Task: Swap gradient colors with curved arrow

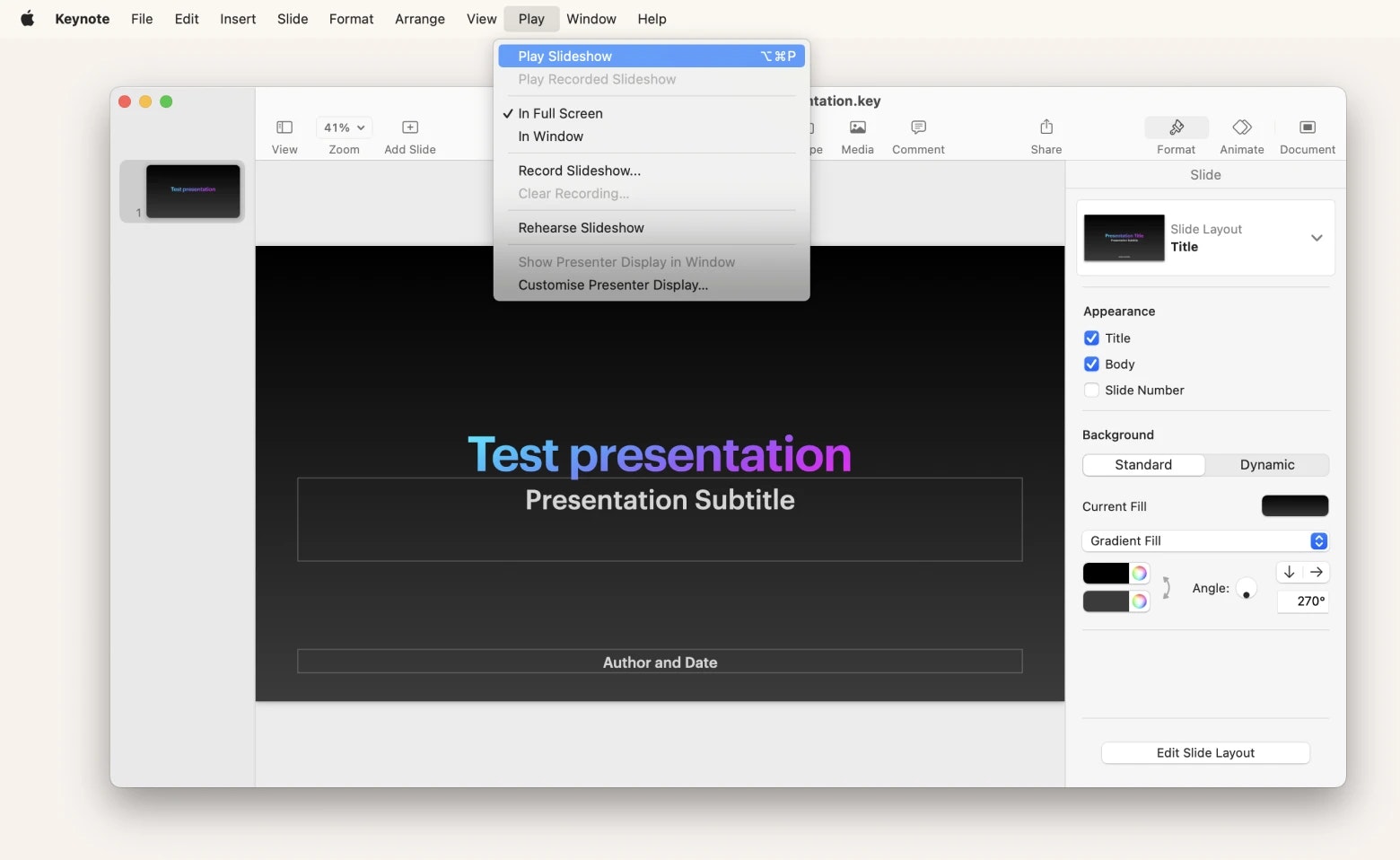Action: click(x=1166, y=588)
